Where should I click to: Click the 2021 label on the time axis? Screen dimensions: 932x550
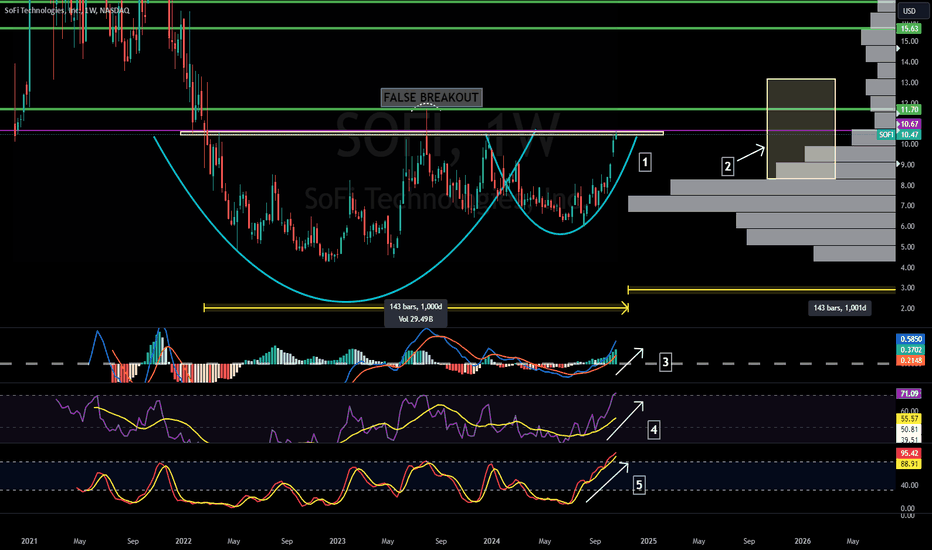(29, 541)
